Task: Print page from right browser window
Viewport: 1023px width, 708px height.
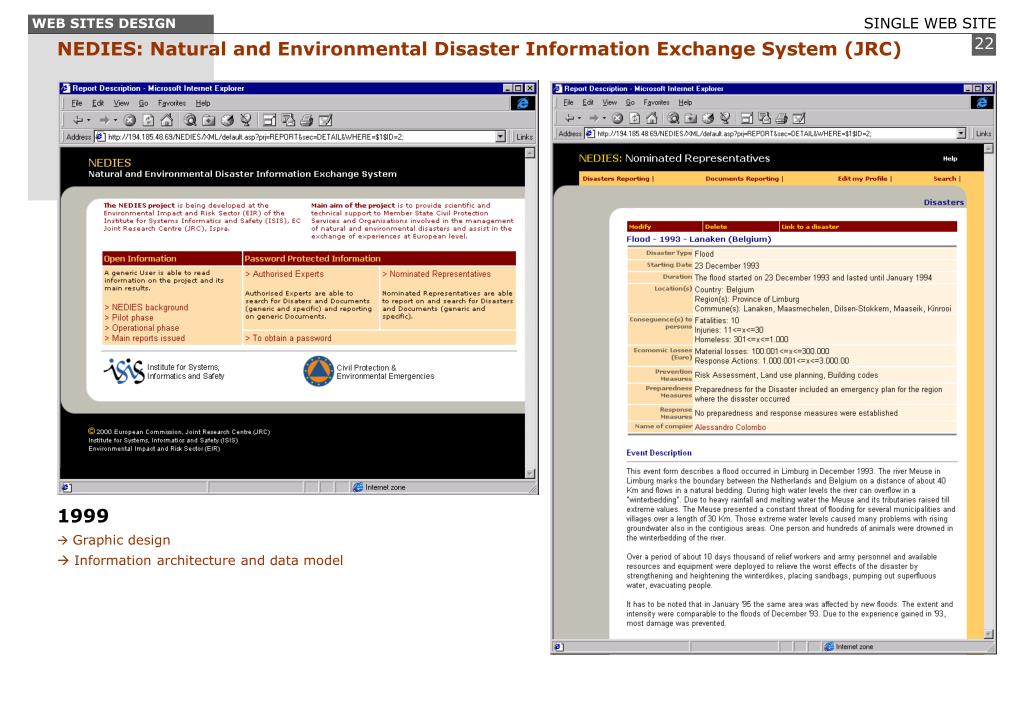Action: pyautogui.click(x=782, y=118)
